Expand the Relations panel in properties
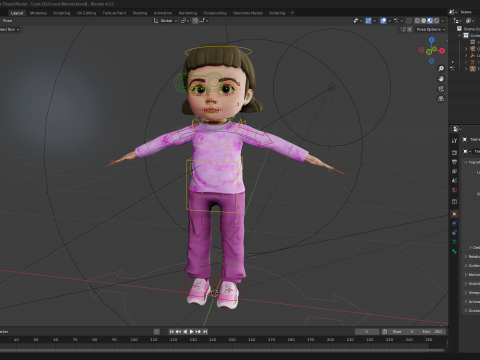 [472, 256]
